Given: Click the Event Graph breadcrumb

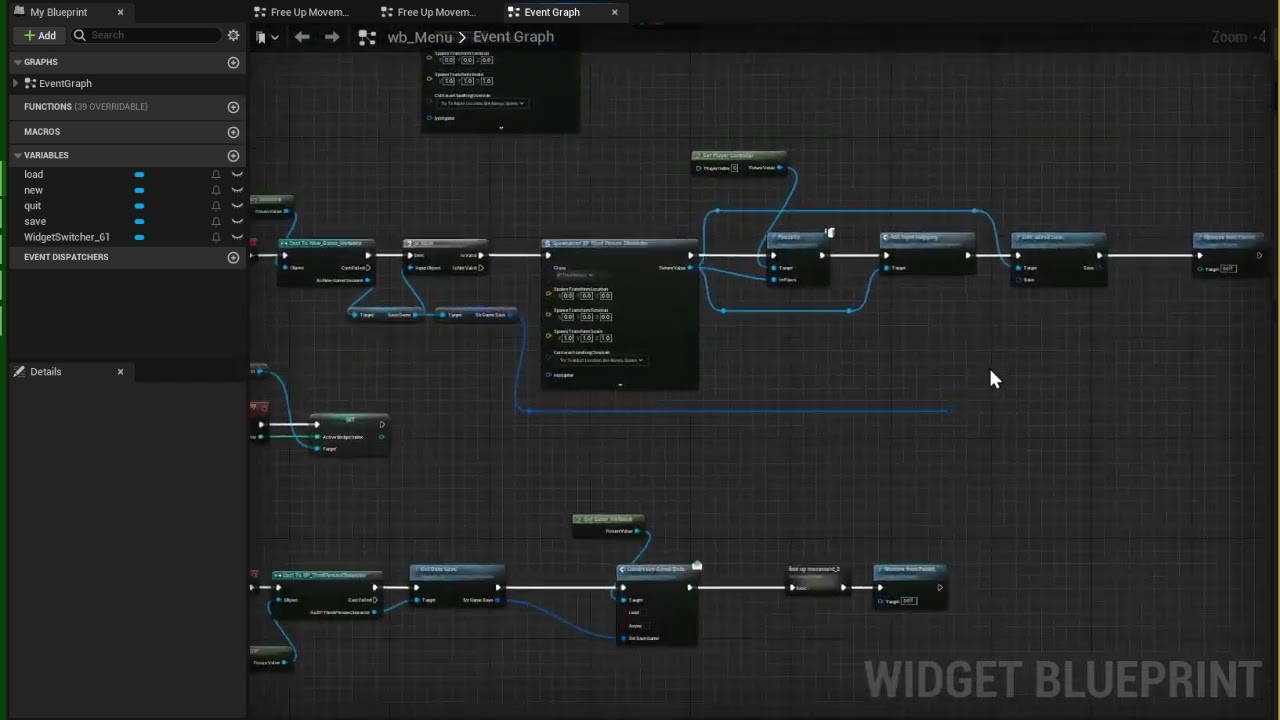Looking at the screenshot, I should 513,37.
